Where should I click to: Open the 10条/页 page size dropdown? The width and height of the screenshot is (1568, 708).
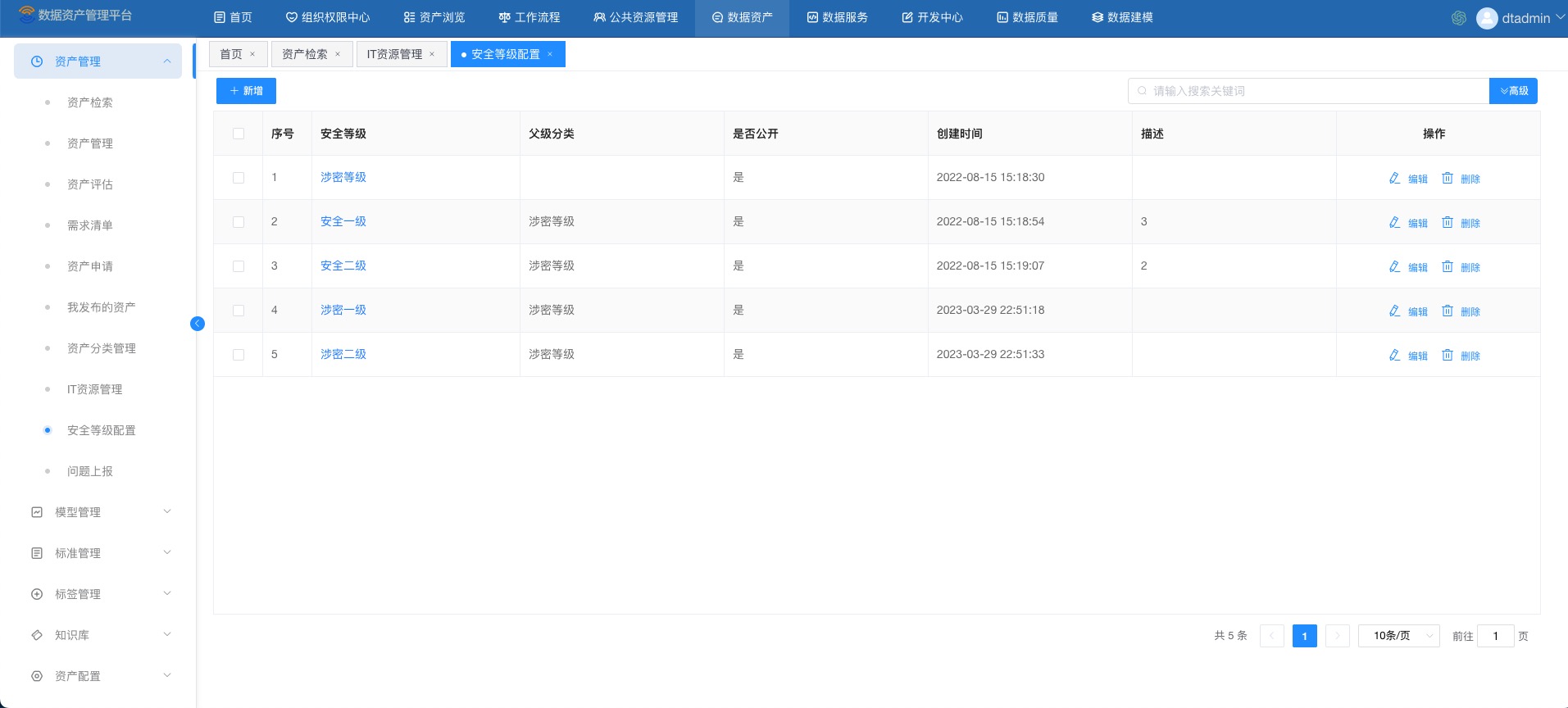1398,636
